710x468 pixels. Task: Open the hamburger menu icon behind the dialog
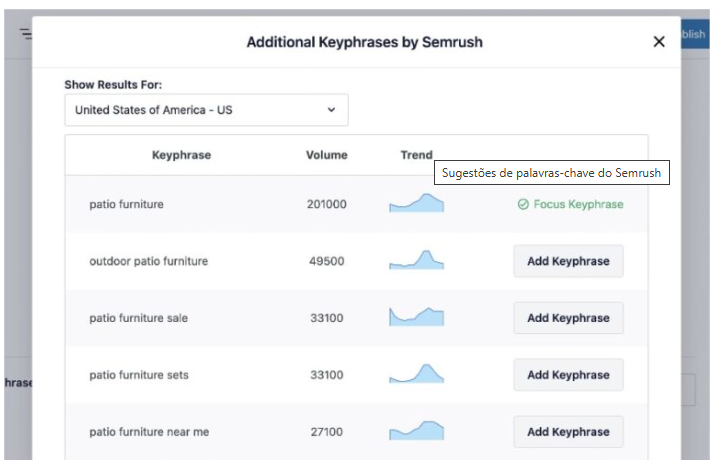coord(24,34)
